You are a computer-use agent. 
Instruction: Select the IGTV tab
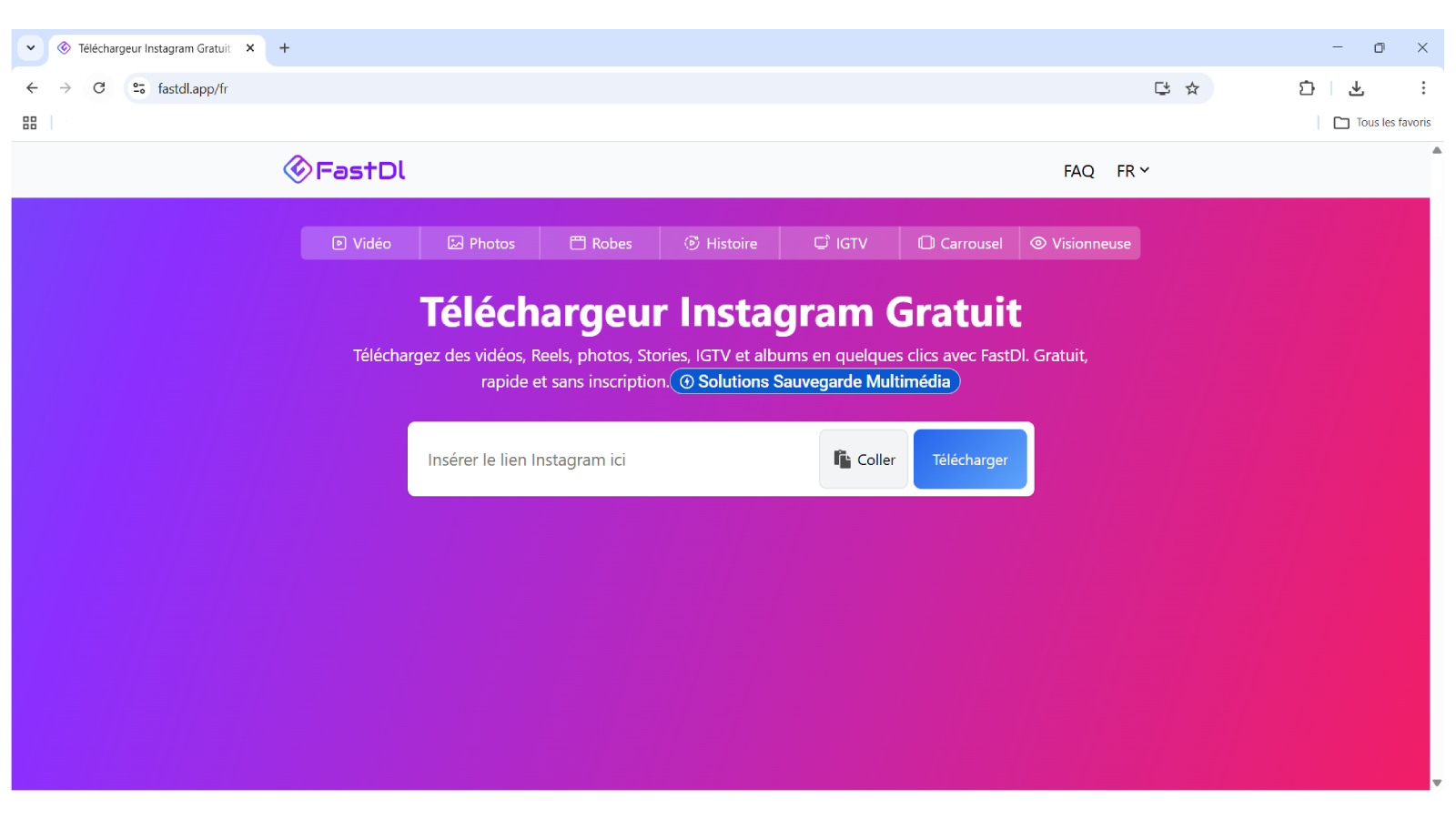point(841,243)
